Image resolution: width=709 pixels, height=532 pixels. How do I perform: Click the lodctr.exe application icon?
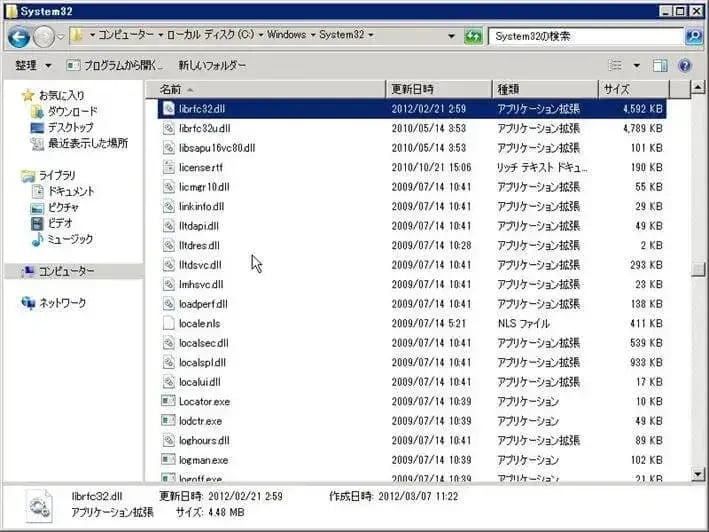[x=169, y=421]
